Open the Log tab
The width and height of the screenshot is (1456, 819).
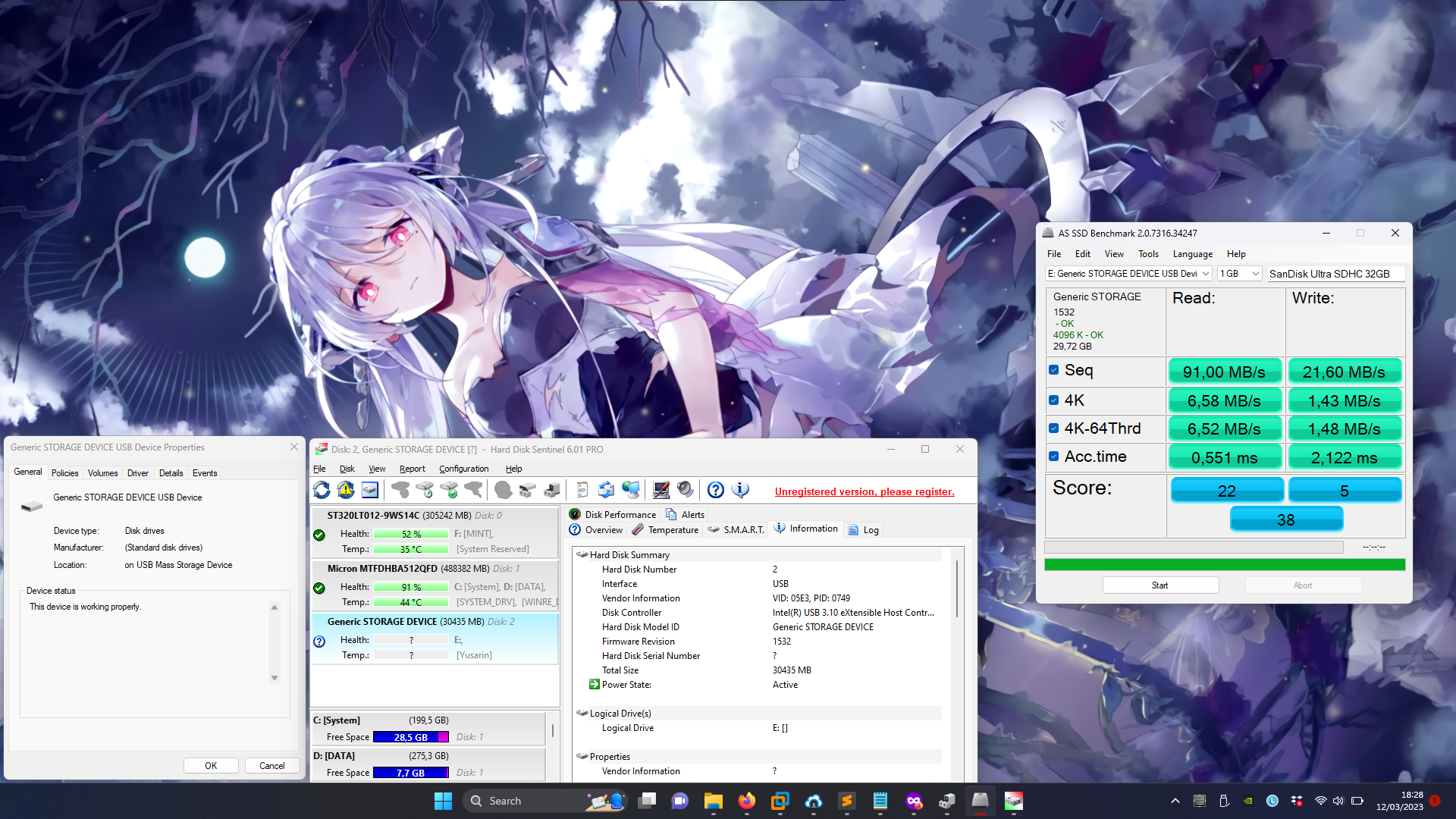pos(864,530)
